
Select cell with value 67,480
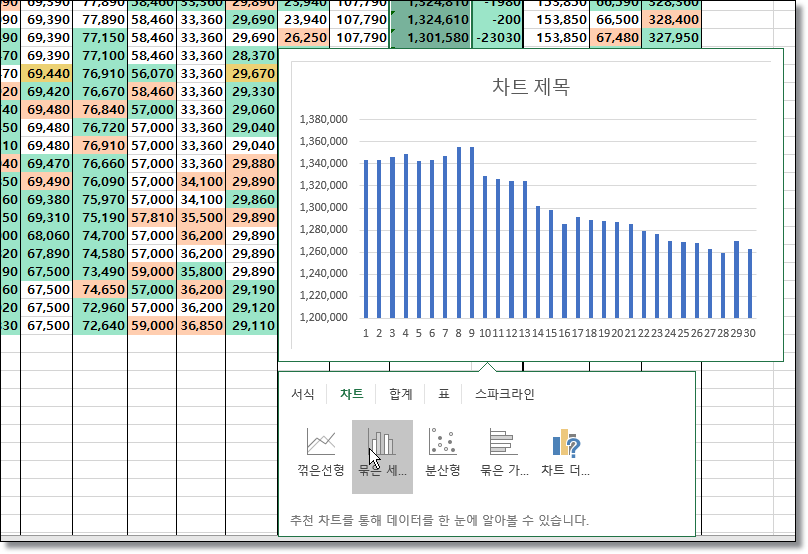pos(615,38)
